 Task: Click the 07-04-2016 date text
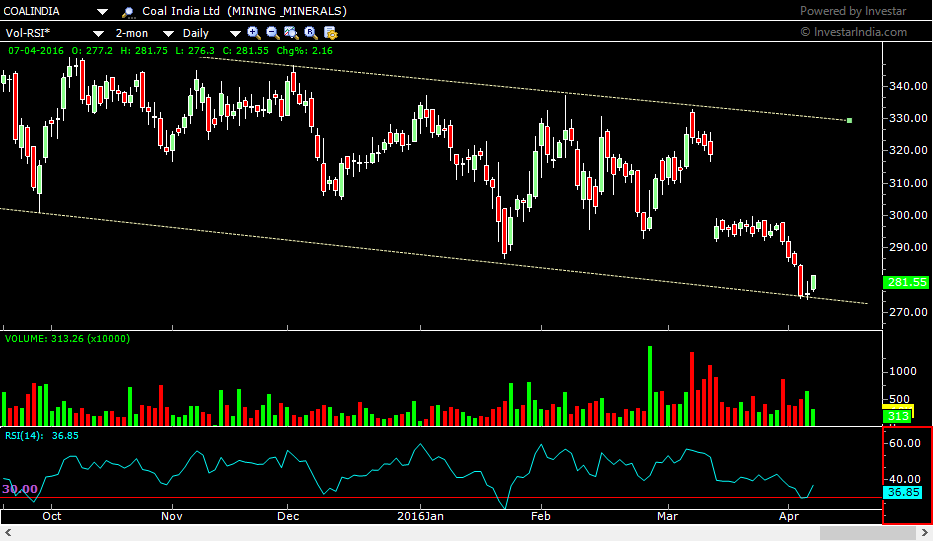tap(36, 51)
